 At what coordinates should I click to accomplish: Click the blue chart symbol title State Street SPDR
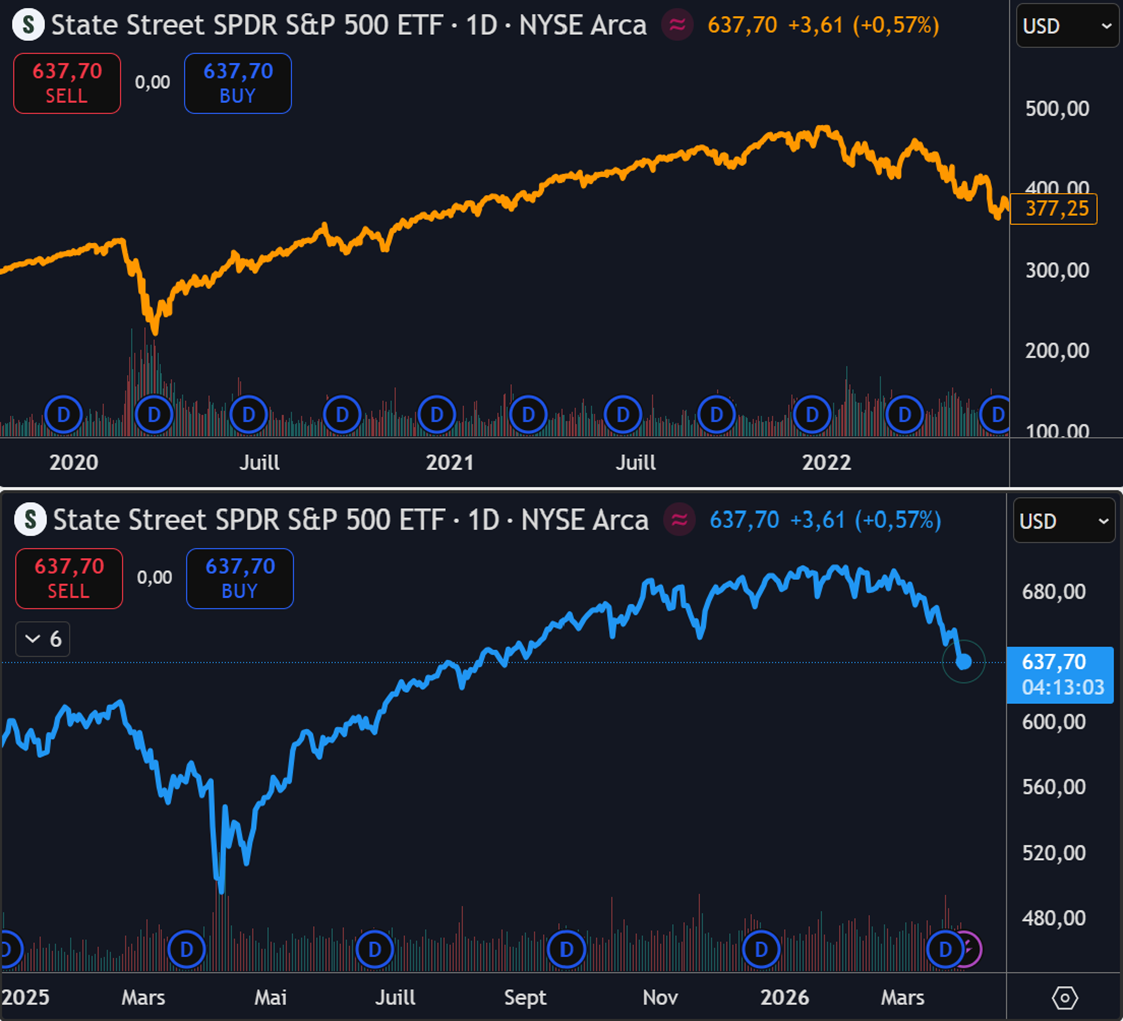351,520
